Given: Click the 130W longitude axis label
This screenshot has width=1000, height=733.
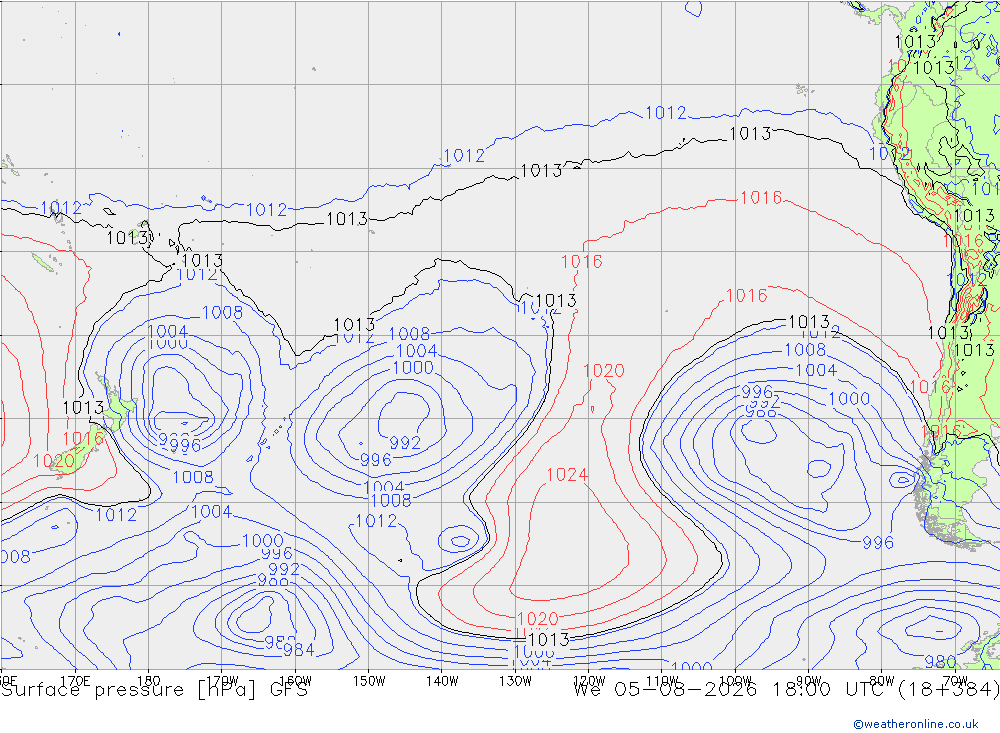Looking at the screenshot, I should coord(515,681).
